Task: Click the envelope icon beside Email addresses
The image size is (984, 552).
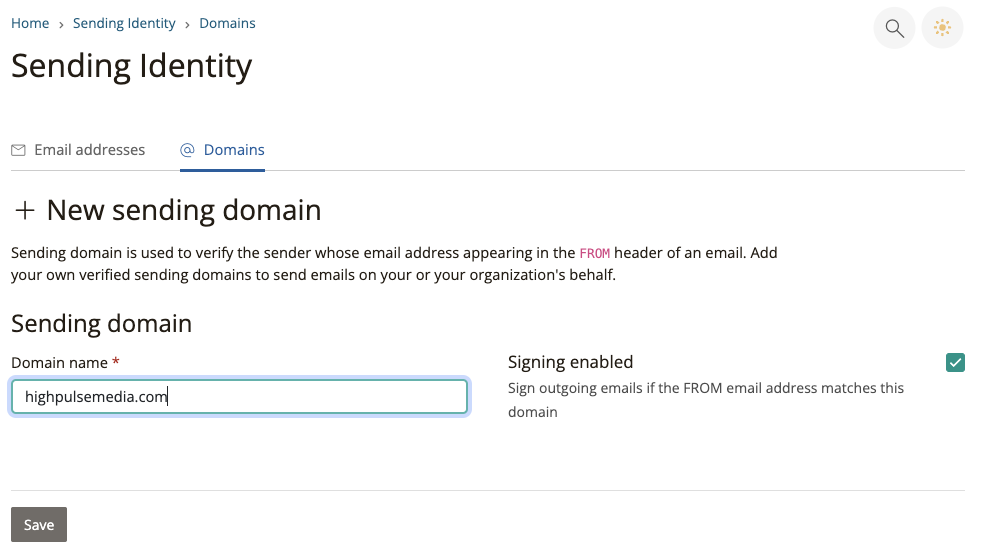Action: [18, 150]
